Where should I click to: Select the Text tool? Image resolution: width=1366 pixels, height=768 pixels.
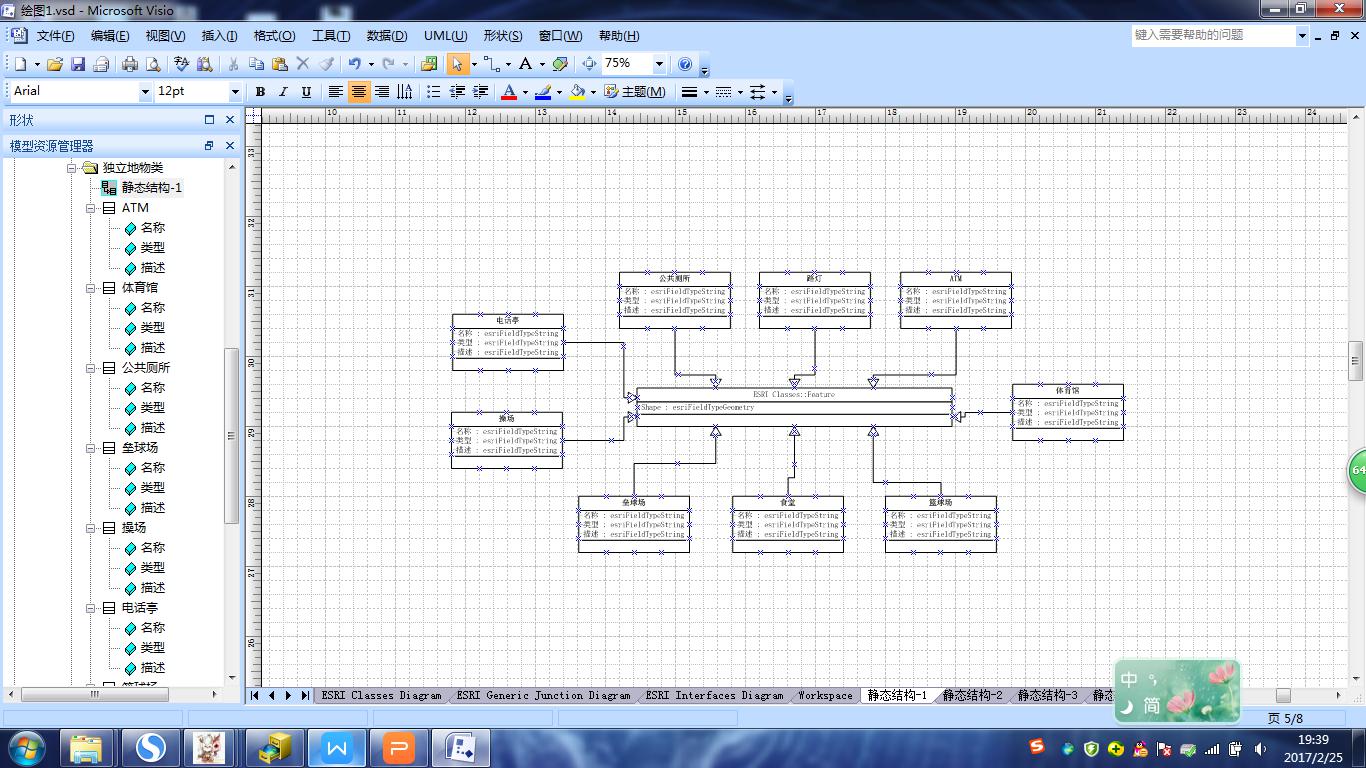coord(525,64)
